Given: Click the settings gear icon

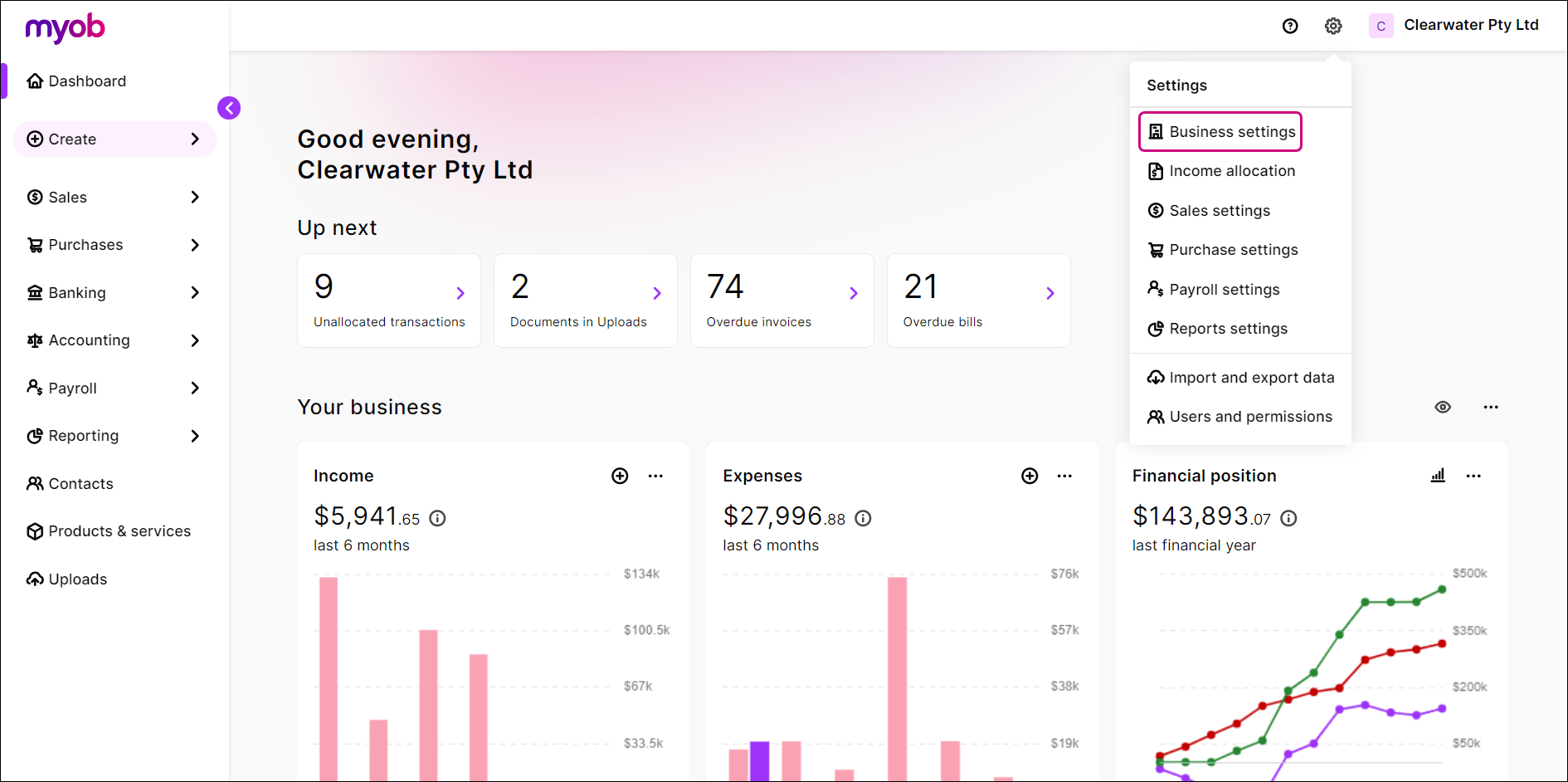Looking at the screenshot, I should (x=1332, y=26).
